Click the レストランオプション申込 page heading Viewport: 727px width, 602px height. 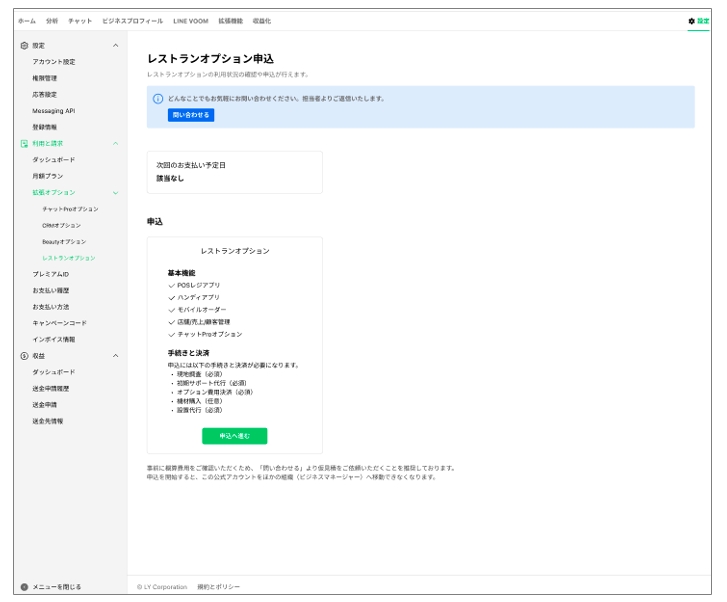210,59
